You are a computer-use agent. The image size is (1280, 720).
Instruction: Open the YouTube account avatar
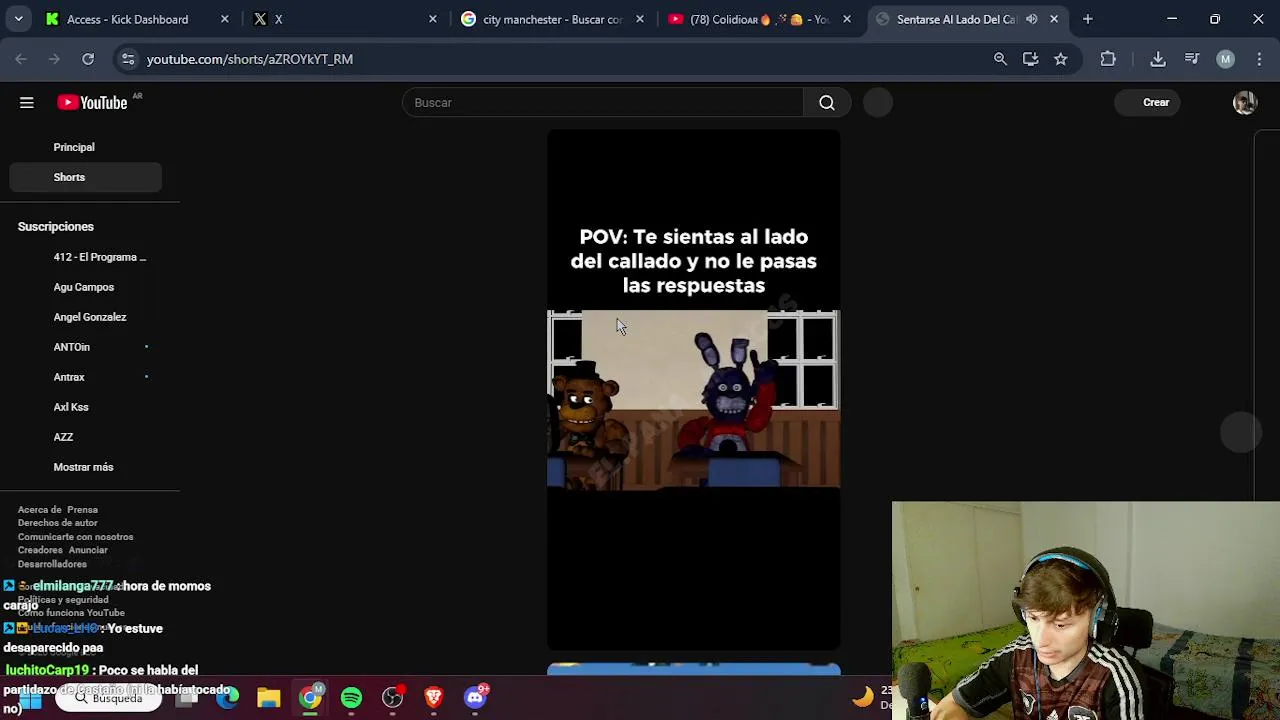tap(1245, 102)
